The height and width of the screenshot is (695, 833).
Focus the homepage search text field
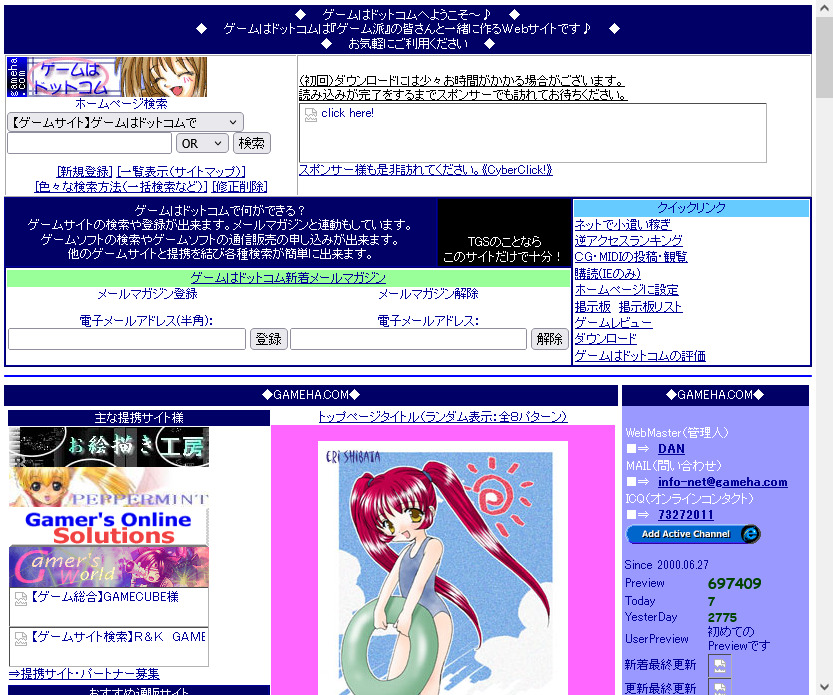point(89,143)
